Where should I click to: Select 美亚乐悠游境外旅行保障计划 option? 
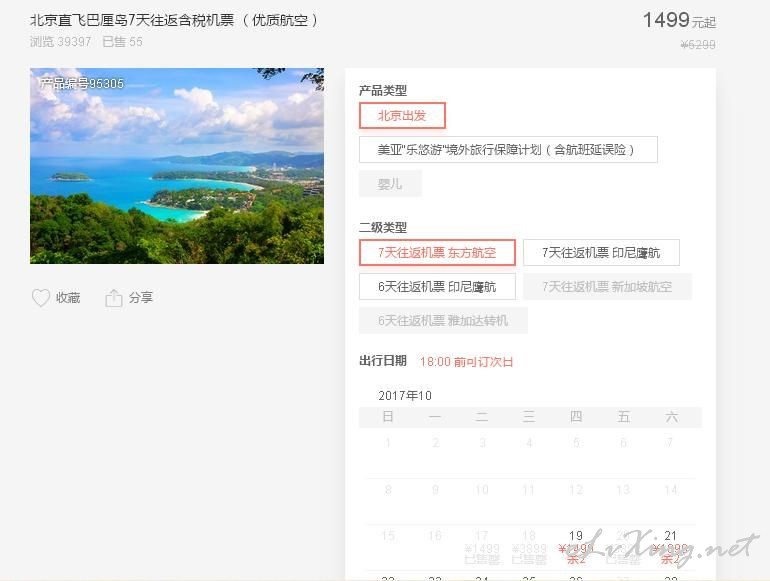click(x=508, y=150)
